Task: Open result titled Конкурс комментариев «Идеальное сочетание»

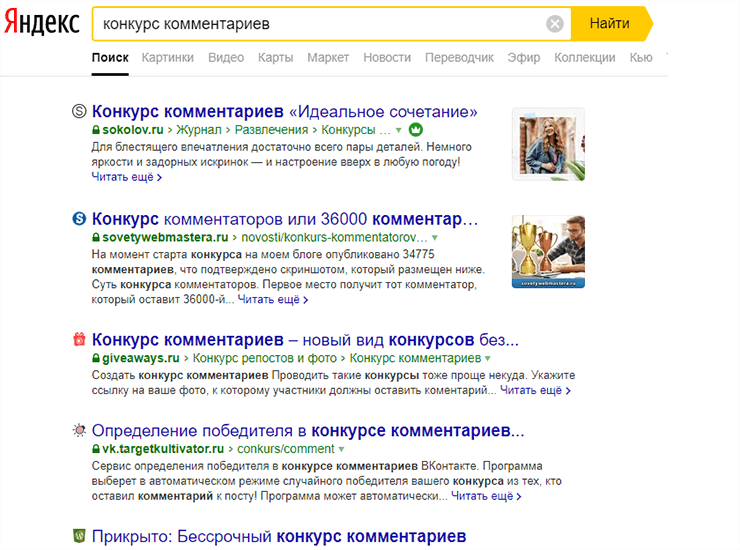Action: [x=285, y=111]
